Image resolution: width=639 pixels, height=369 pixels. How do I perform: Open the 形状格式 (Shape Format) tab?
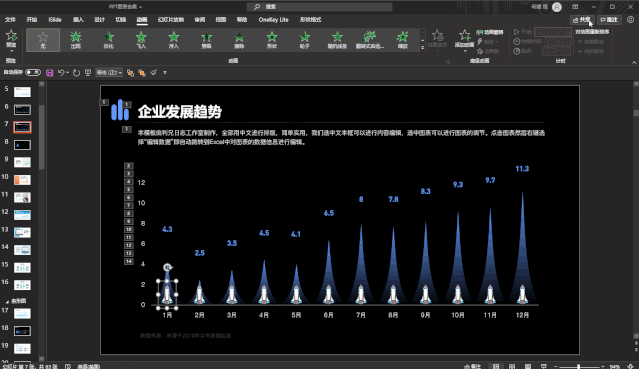pos(311,20)
